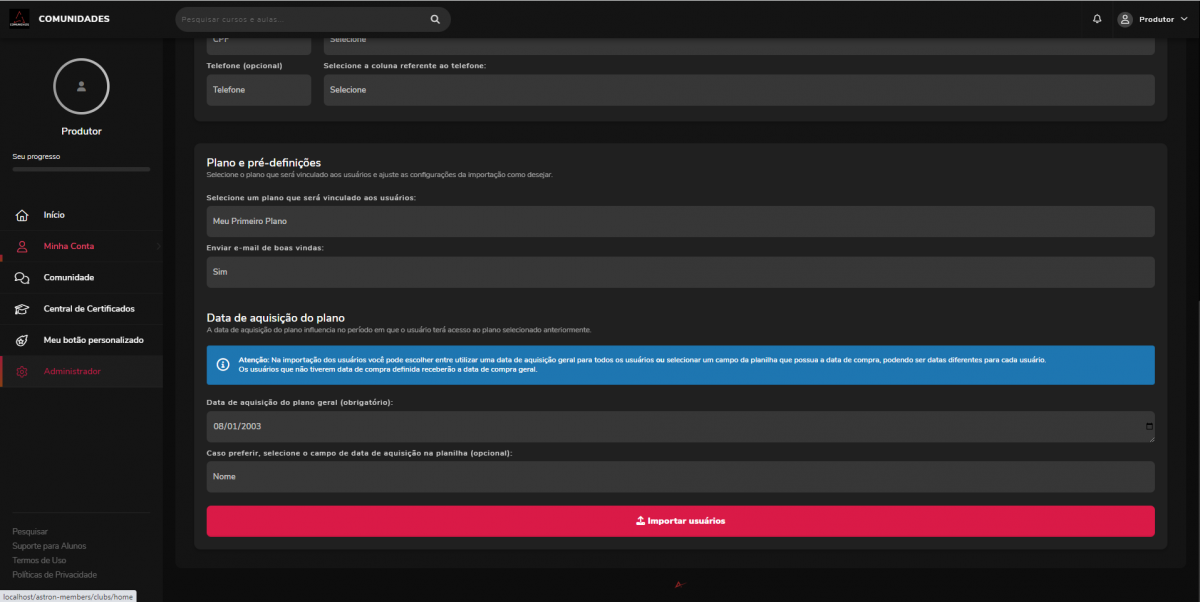The height and width of the screenshot is (602, 1200).
Task: Click the Minha Conta user icon
Action: point(22,246)
